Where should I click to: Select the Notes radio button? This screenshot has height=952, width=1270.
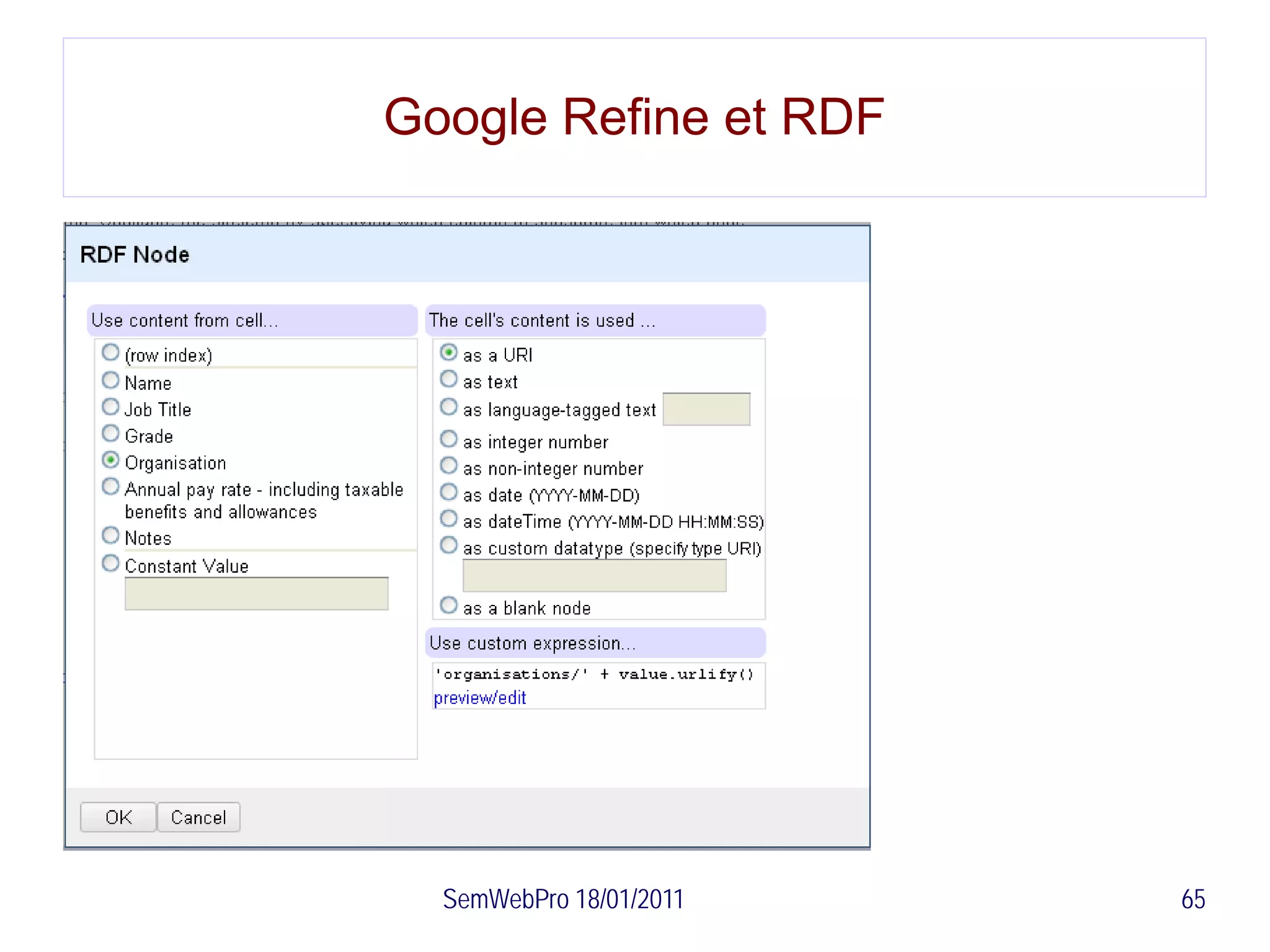[110, 535]
